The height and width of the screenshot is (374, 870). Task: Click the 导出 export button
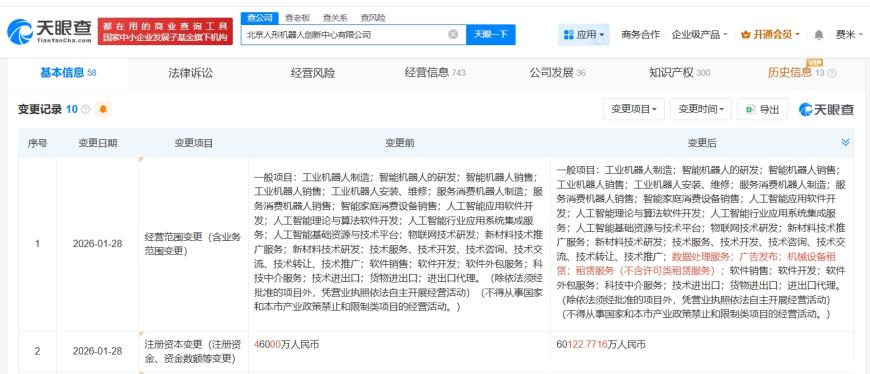point(762,109)
